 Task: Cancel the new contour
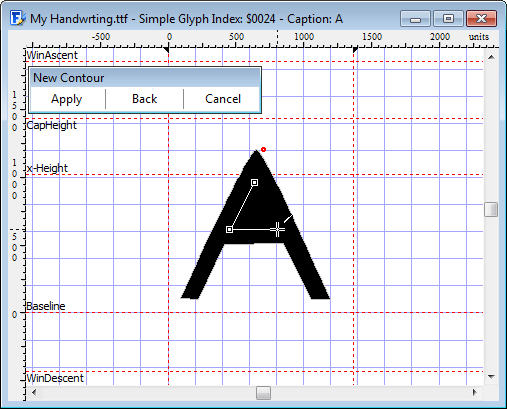click(223, 99)
